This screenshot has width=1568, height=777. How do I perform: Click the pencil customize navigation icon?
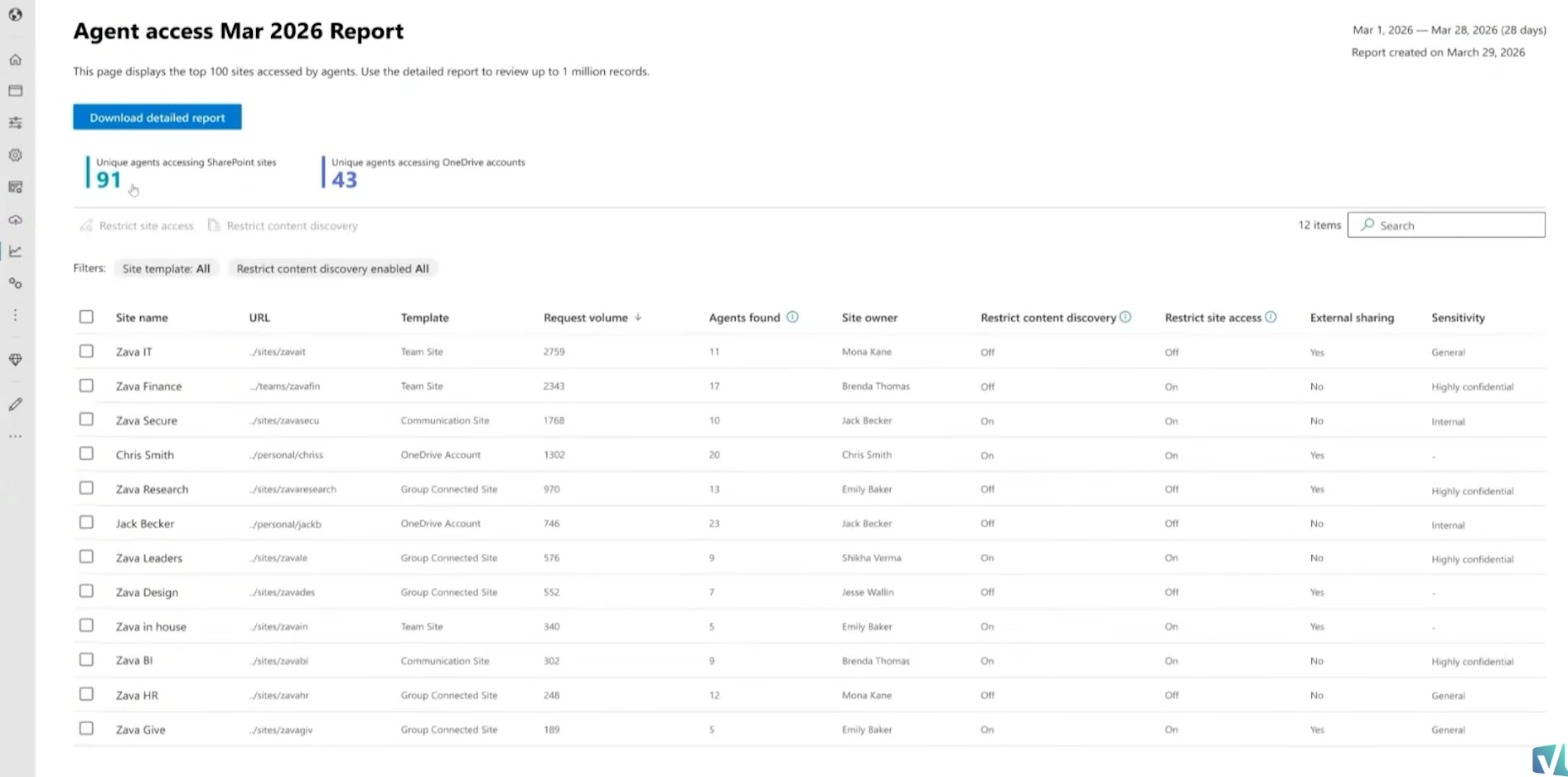pyautogui.click(x=15, y=405)
